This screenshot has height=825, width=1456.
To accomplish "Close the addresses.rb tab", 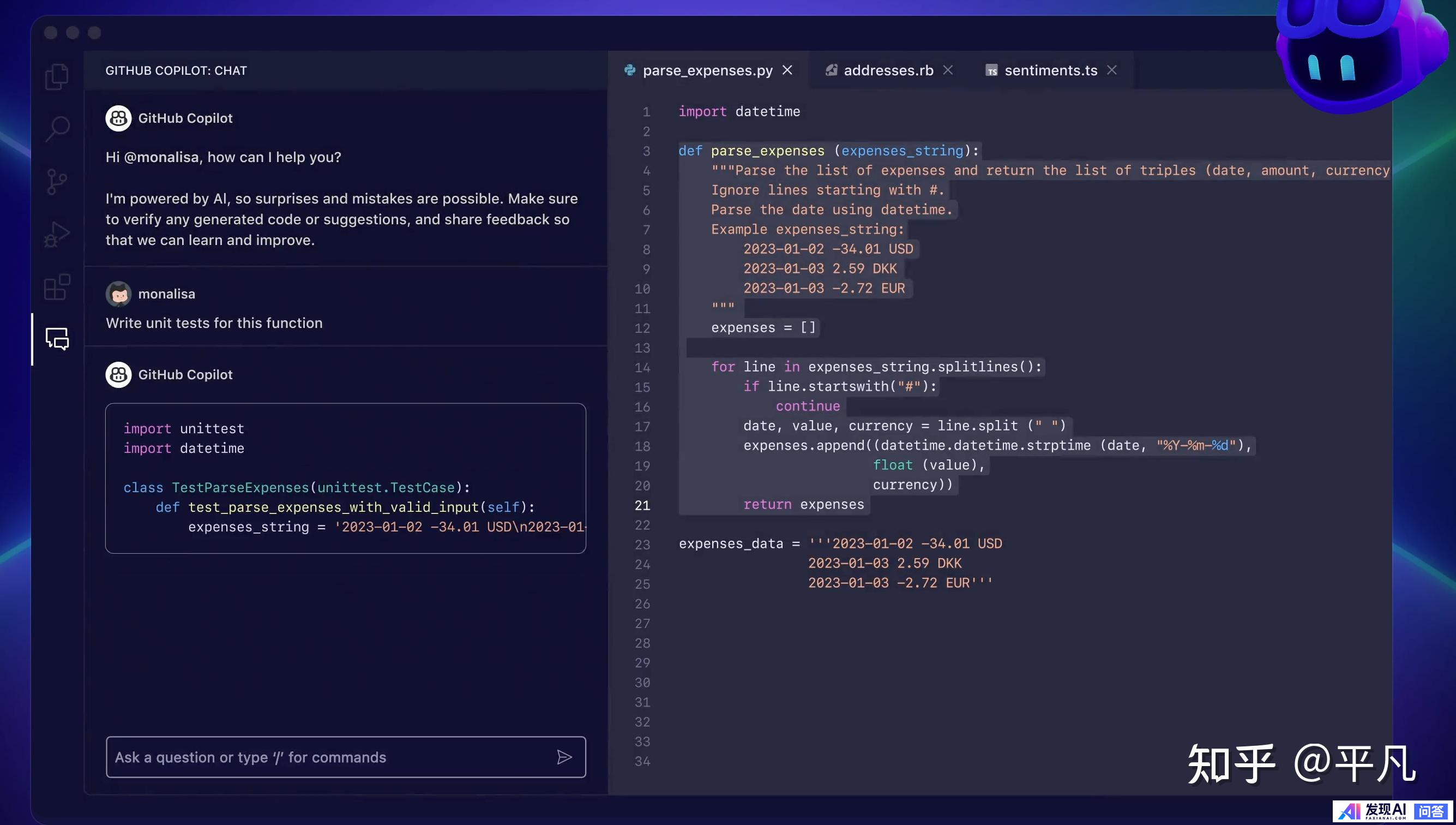I will click(x=948, y=70).
